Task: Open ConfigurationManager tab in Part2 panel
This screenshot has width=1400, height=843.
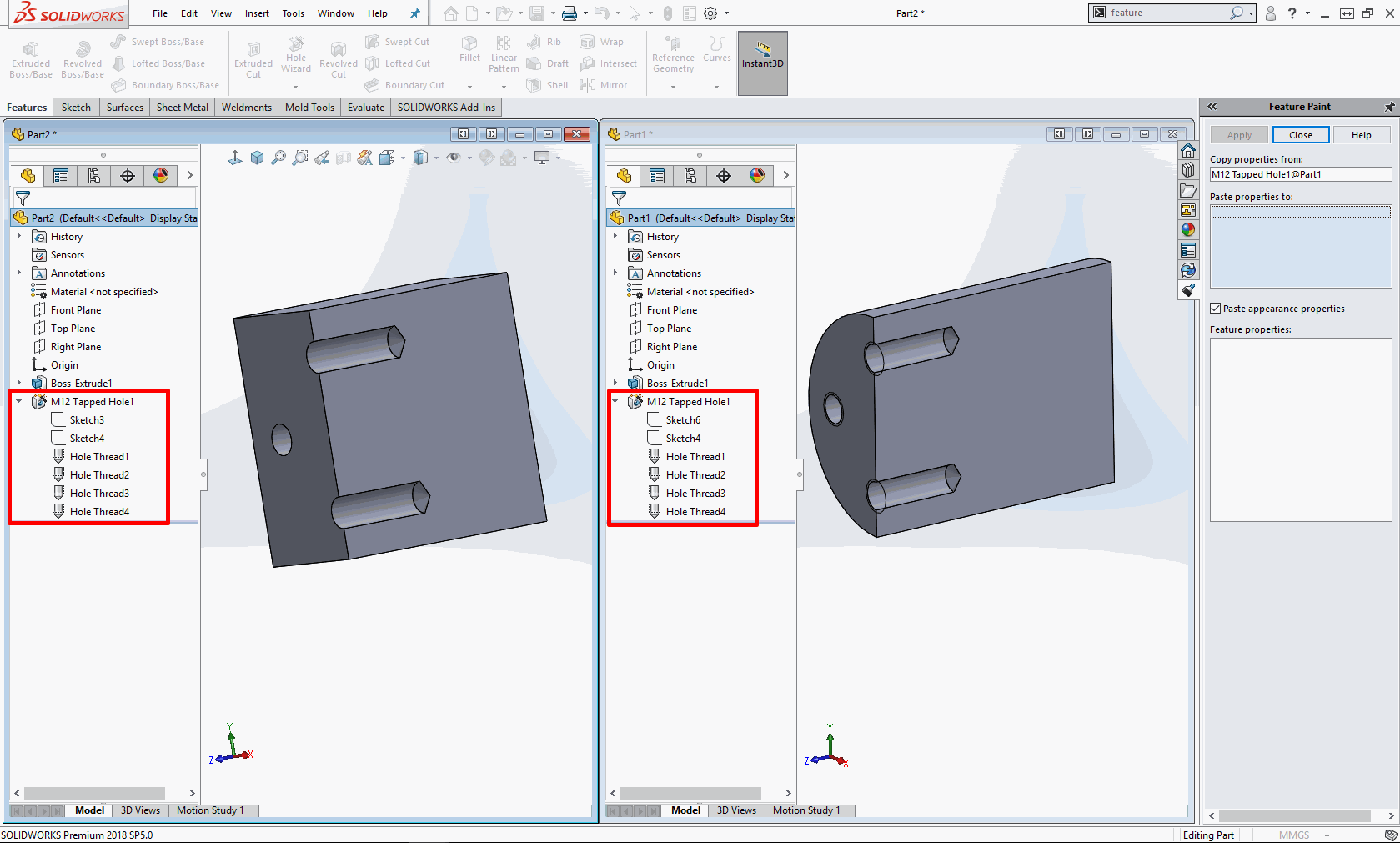Action: pyautogui.click(x=94, y=176)
